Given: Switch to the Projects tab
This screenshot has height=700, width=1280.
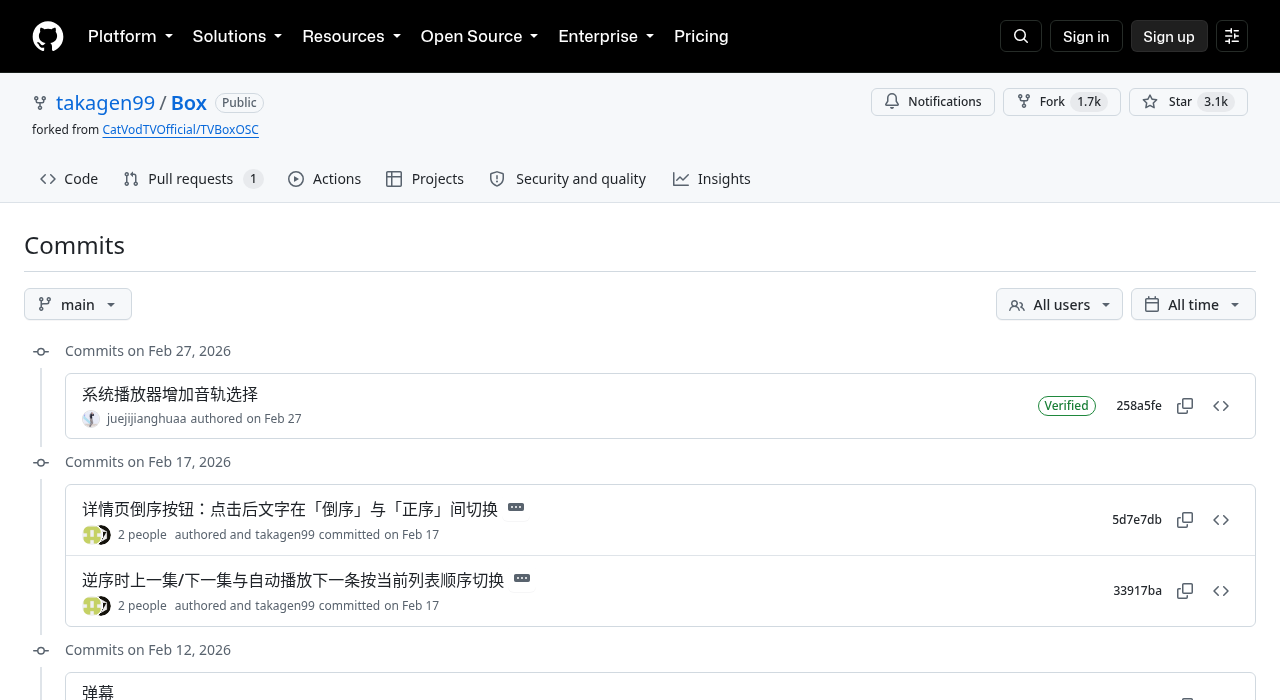Looking at the screenshot, I should point(425,179).
